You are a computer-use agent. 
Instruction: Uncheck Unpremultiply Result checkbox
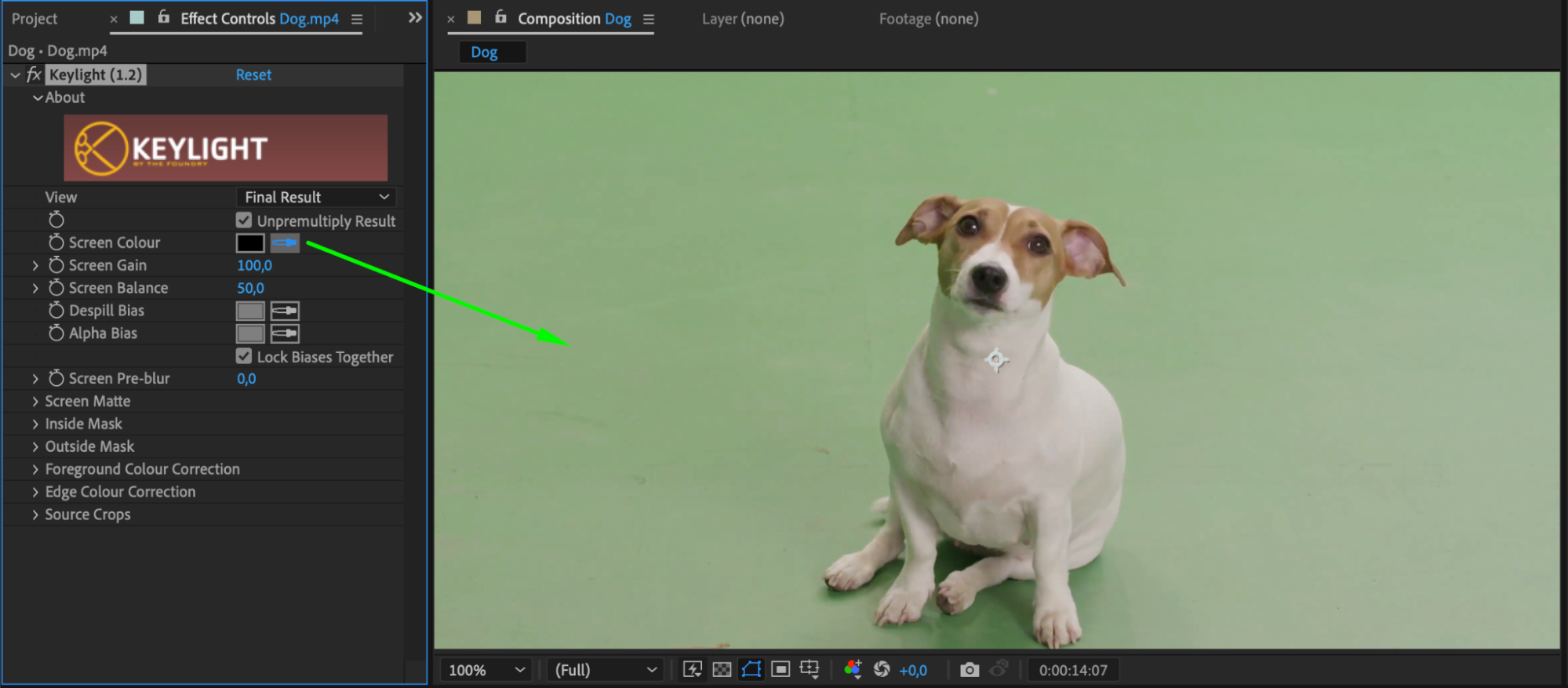coord(244,220)
